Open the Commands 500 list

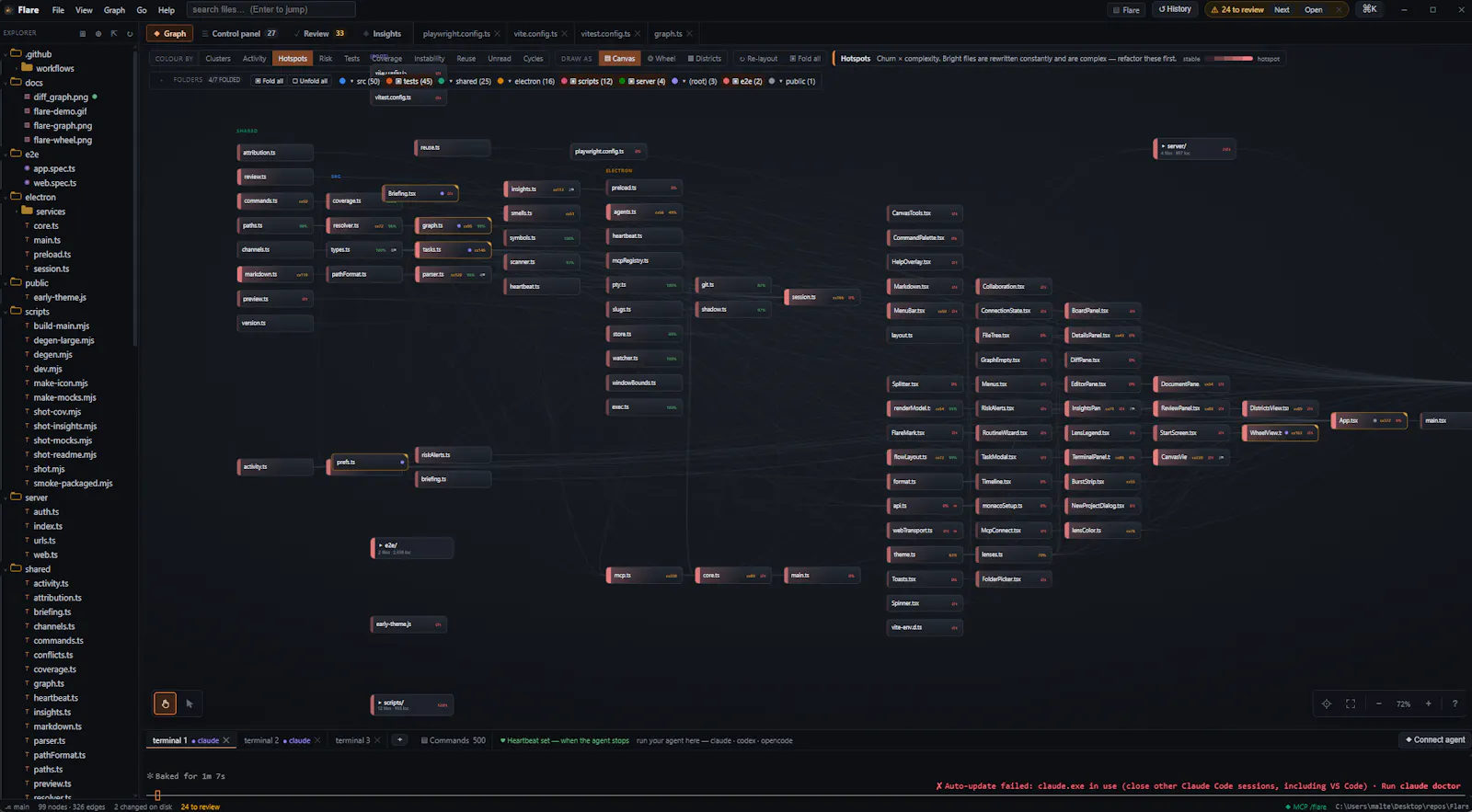pos(454,740)
